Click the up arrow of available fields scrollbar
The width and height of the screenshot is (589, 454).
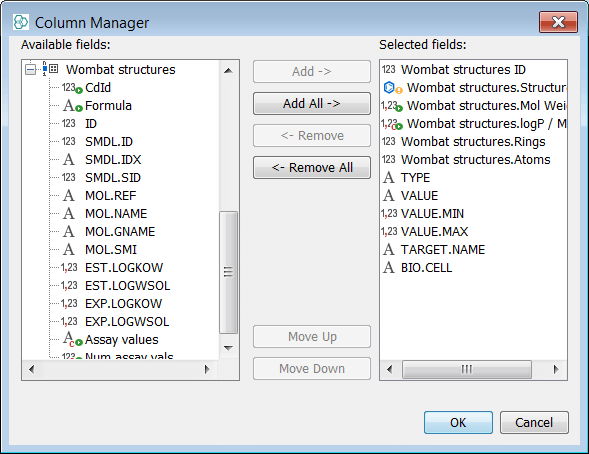pyautogui.click(x=228, y=71)
